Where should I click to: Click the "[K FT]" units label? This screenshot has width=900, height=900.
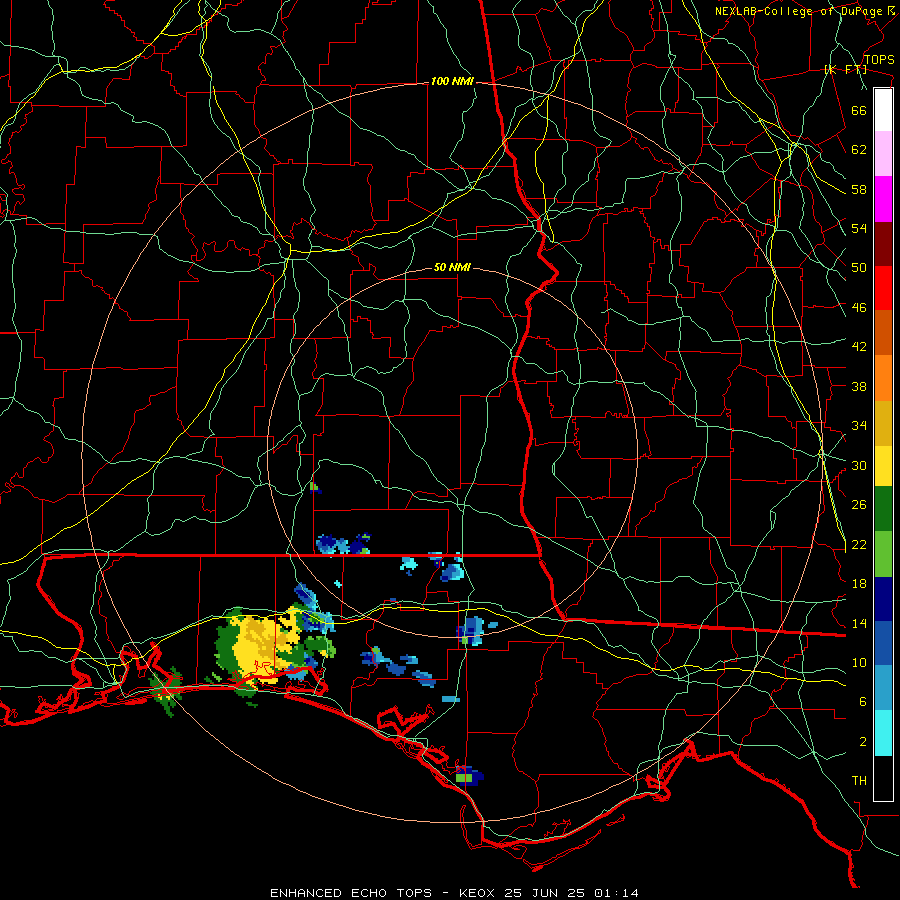(x=845, y=70)
